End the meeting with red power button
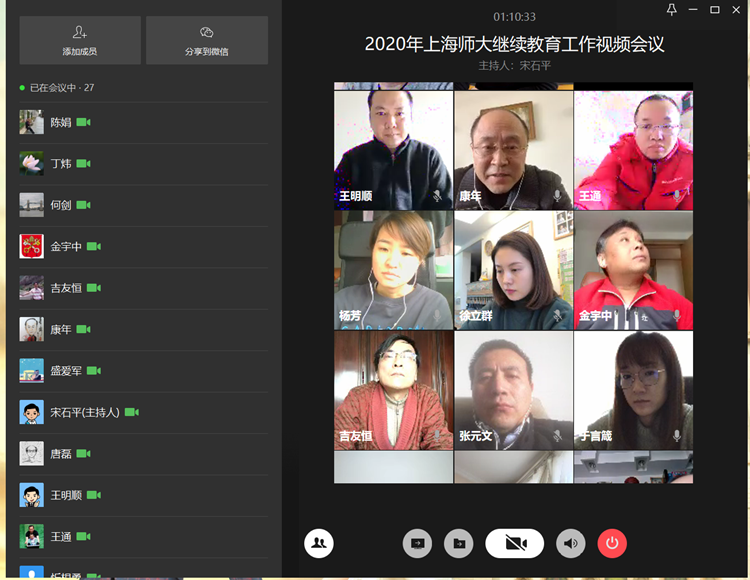750x580 pixels. 612,543
